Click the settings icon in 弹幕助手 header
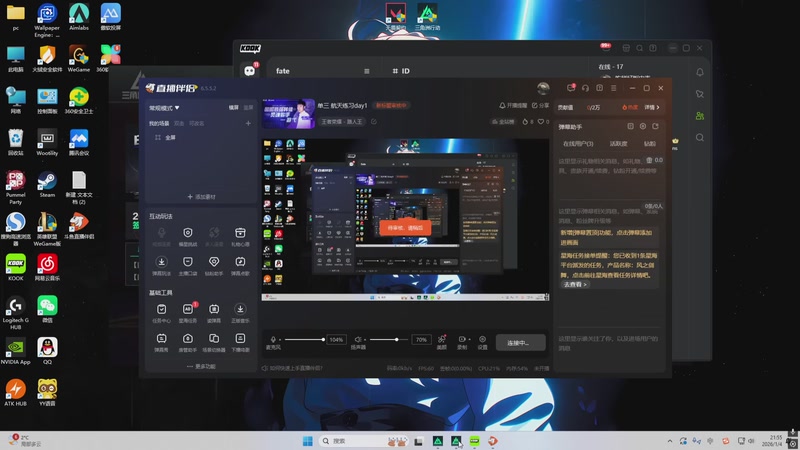Image resolution: width=800 pixels, height=450 pixels. click(x=643, y=126)
